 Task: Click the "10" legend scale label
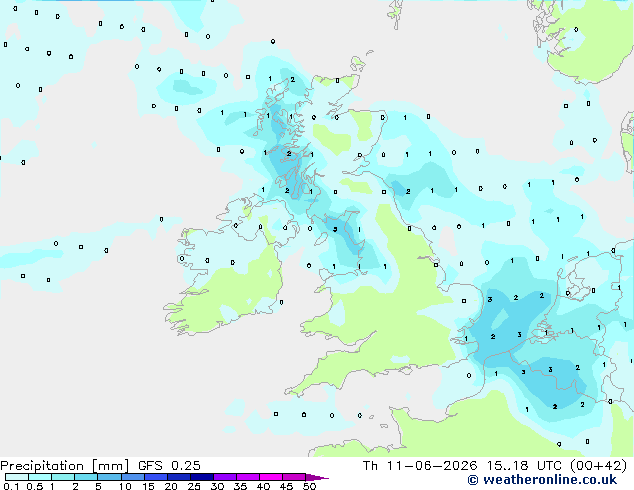(x=125, y=486)
